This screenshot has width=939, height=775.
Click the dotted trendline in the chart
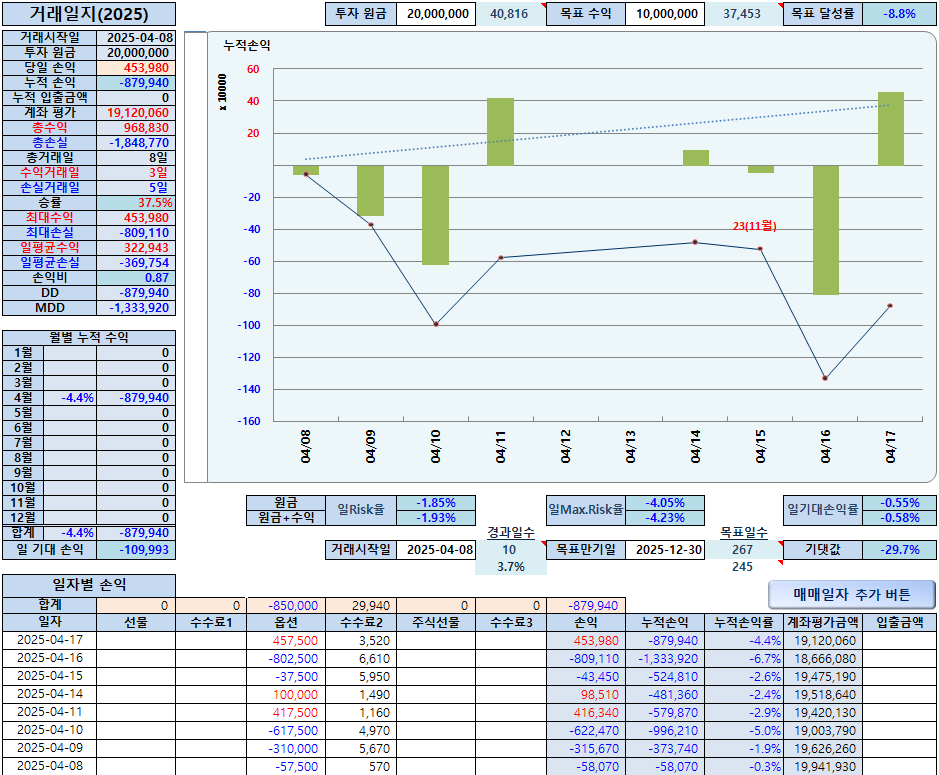coord(597,132)
